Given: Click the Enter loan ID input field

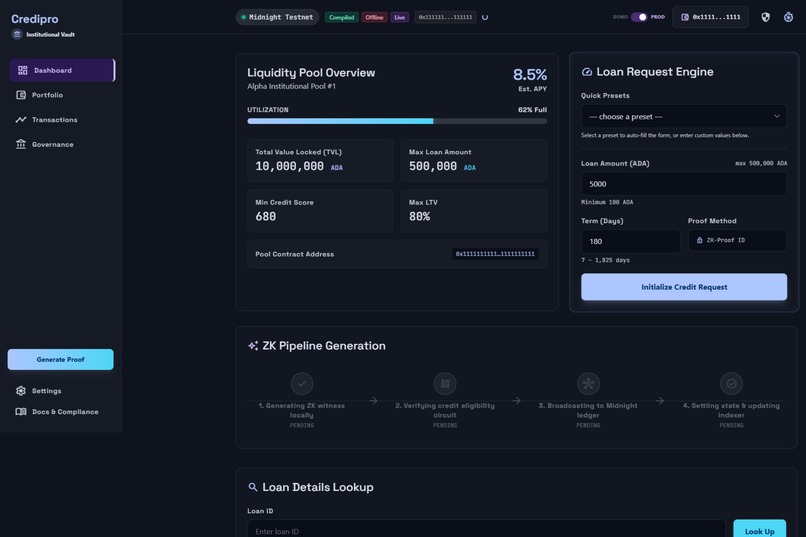Looking at the screenshot, I should pyautogui.click(x=486, y=530).
